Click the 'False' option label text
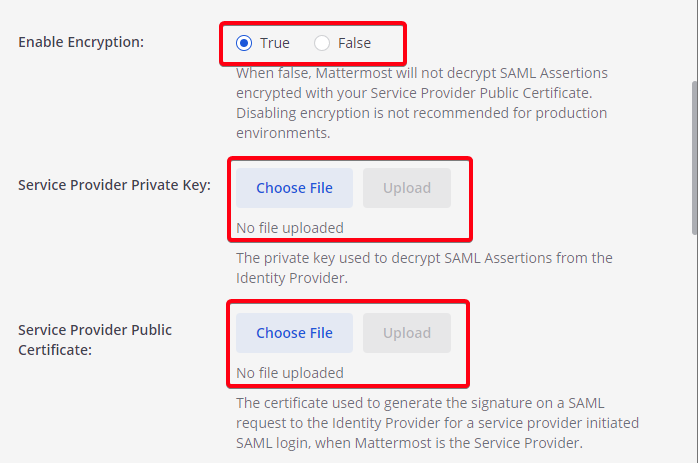This screenshot has height=463, width=698. (x=354, y=43)
